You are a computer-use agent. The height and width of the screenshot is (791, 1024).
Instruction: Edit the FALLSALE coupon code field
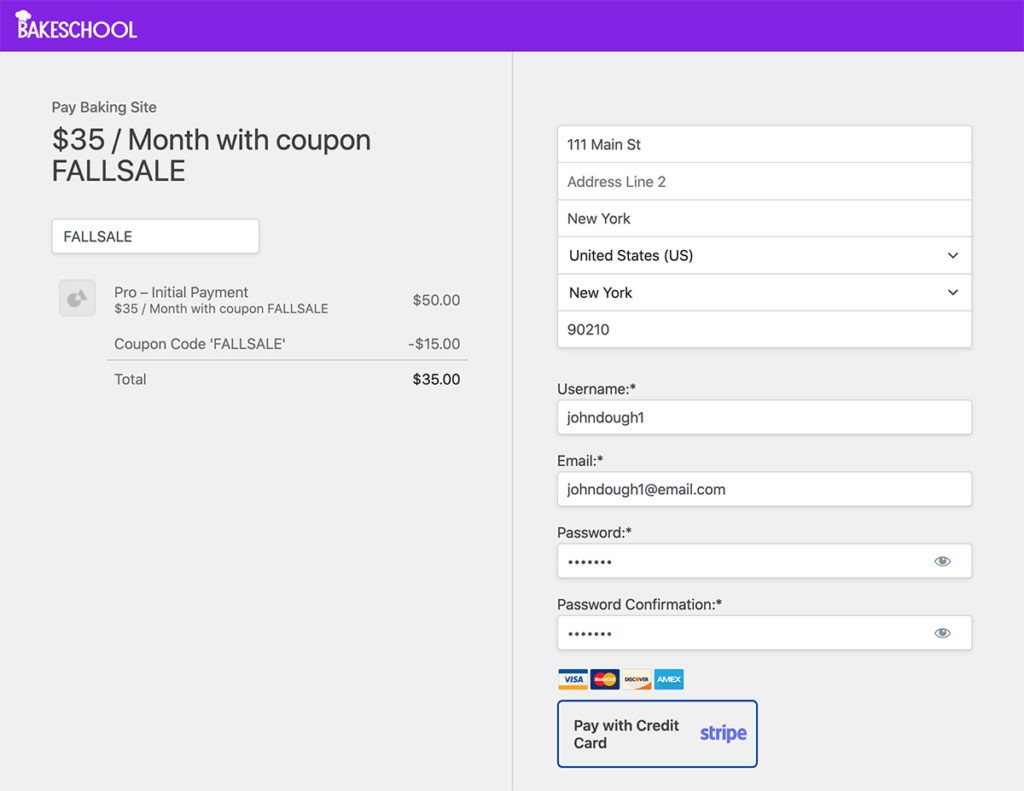(x=155, y=237)
